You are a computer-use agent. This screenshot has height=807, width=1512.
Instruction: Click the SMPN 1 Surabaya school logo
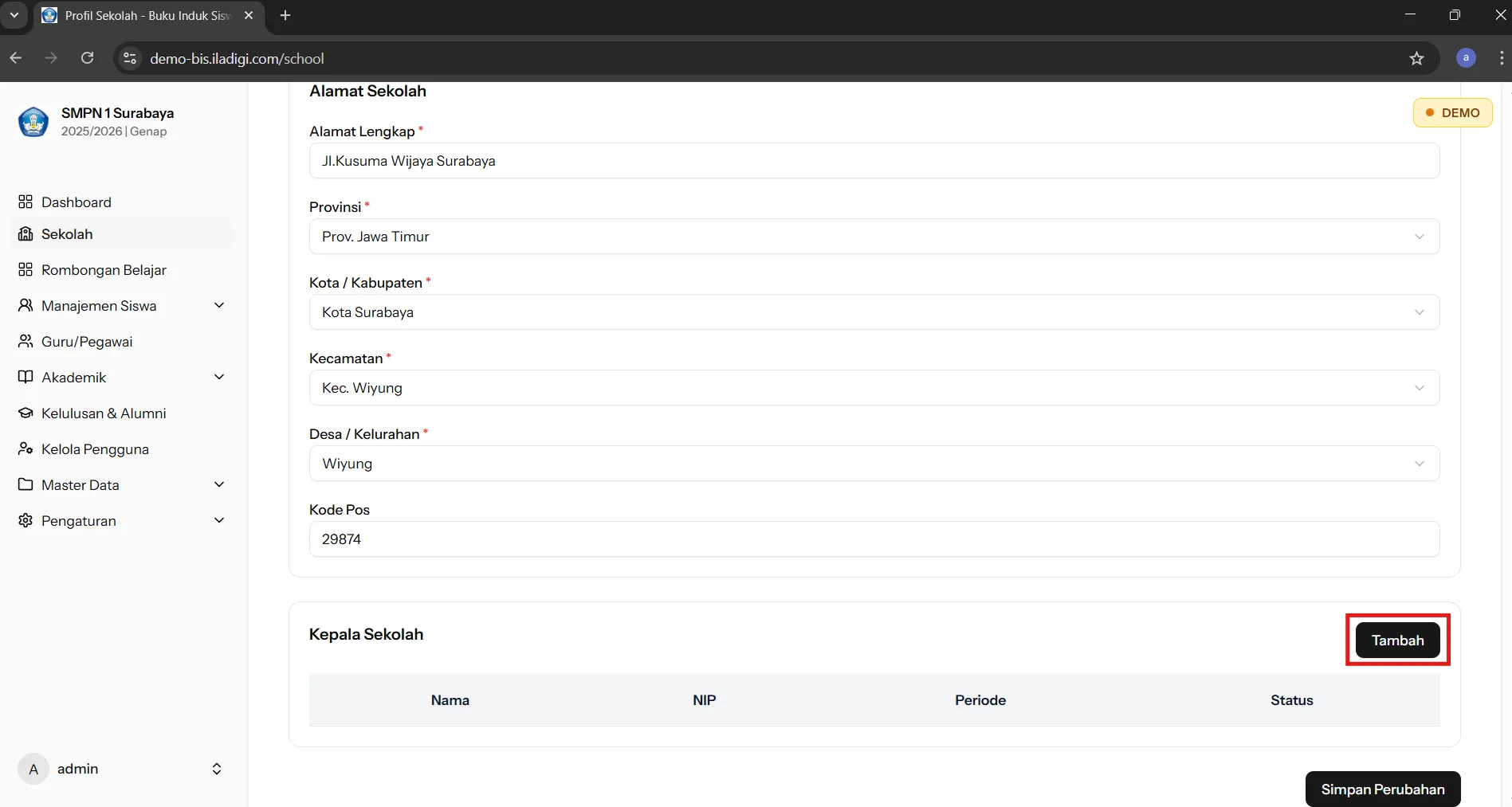pos(33,122)
